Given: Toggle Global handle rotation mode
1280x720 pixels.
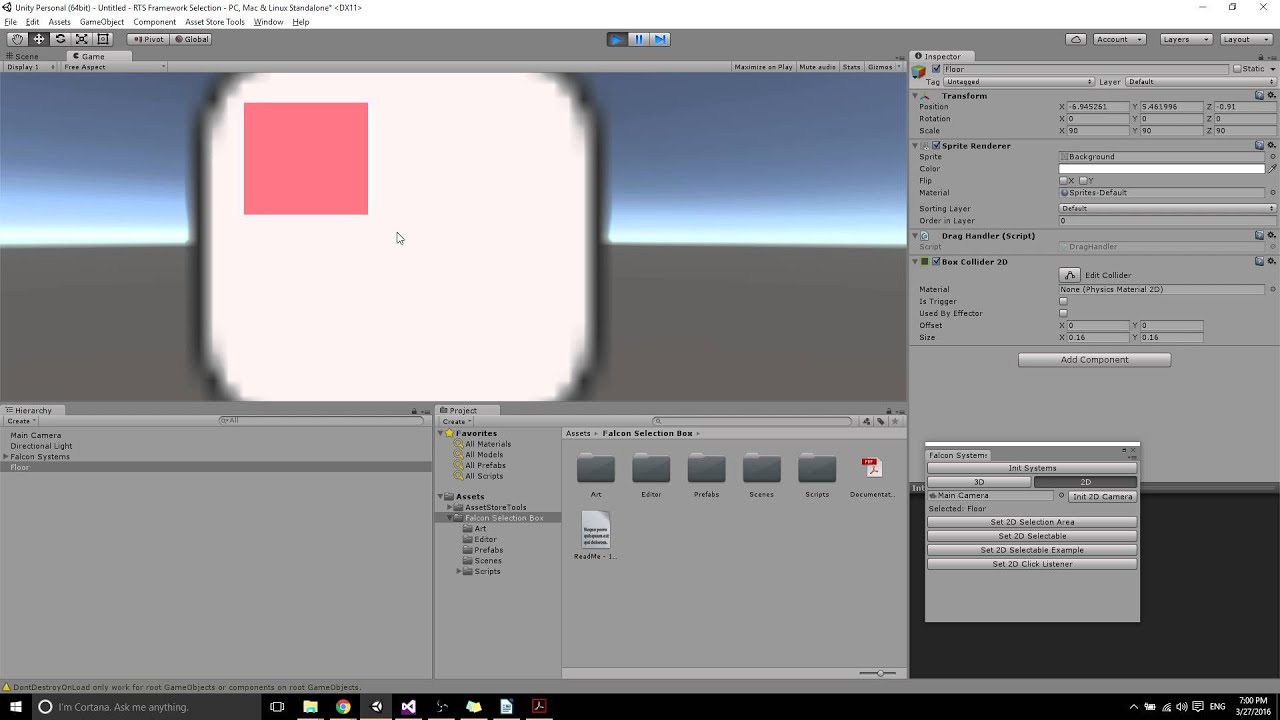Looking at the screenshot, I should pyautogui.click(x=191, y=39).
